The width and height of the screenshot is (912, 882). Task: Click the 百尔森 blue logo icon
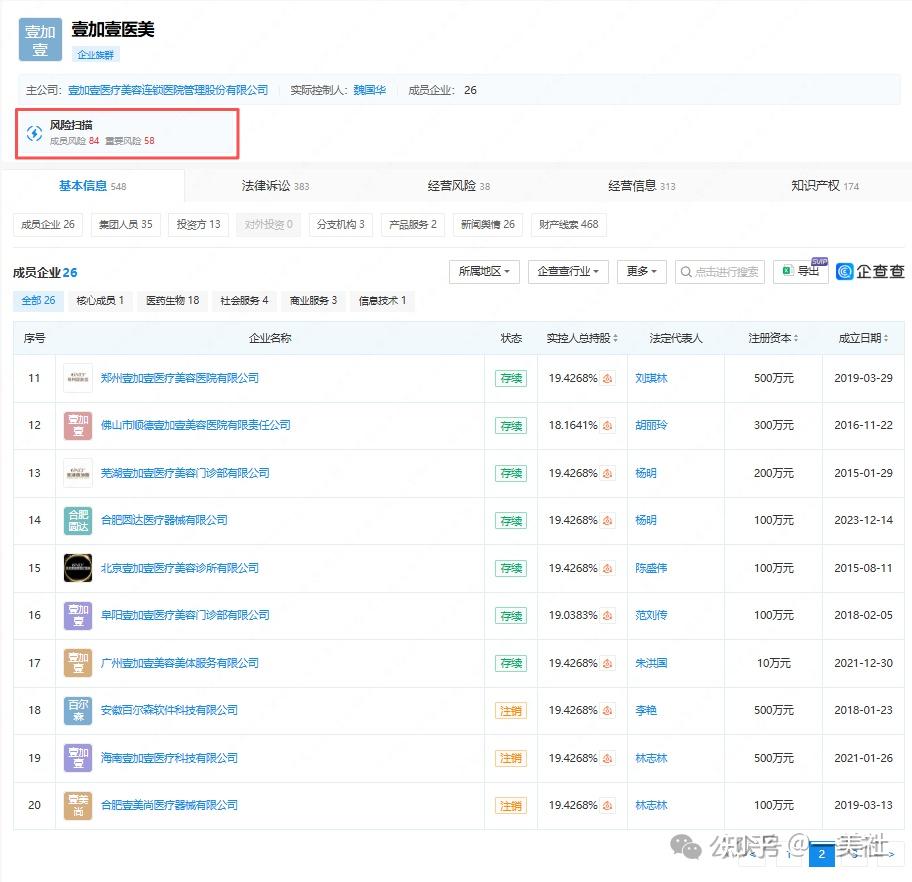[78, 710]
